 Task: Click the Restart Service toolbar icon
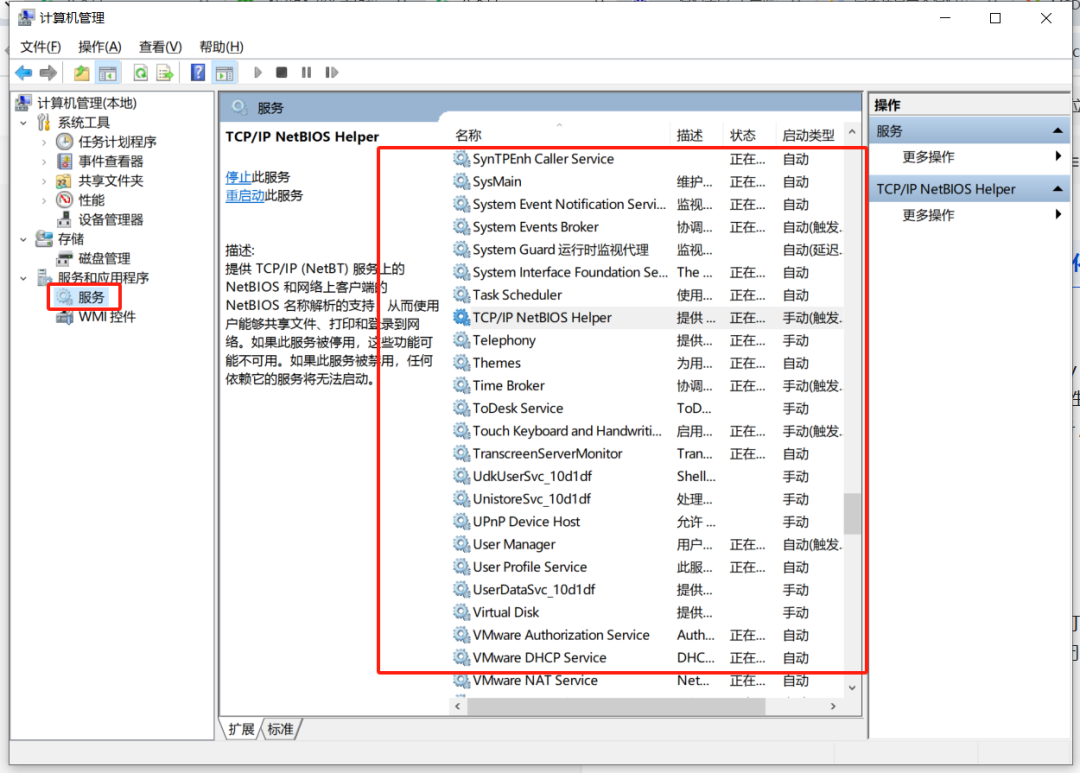click(331, 72)
